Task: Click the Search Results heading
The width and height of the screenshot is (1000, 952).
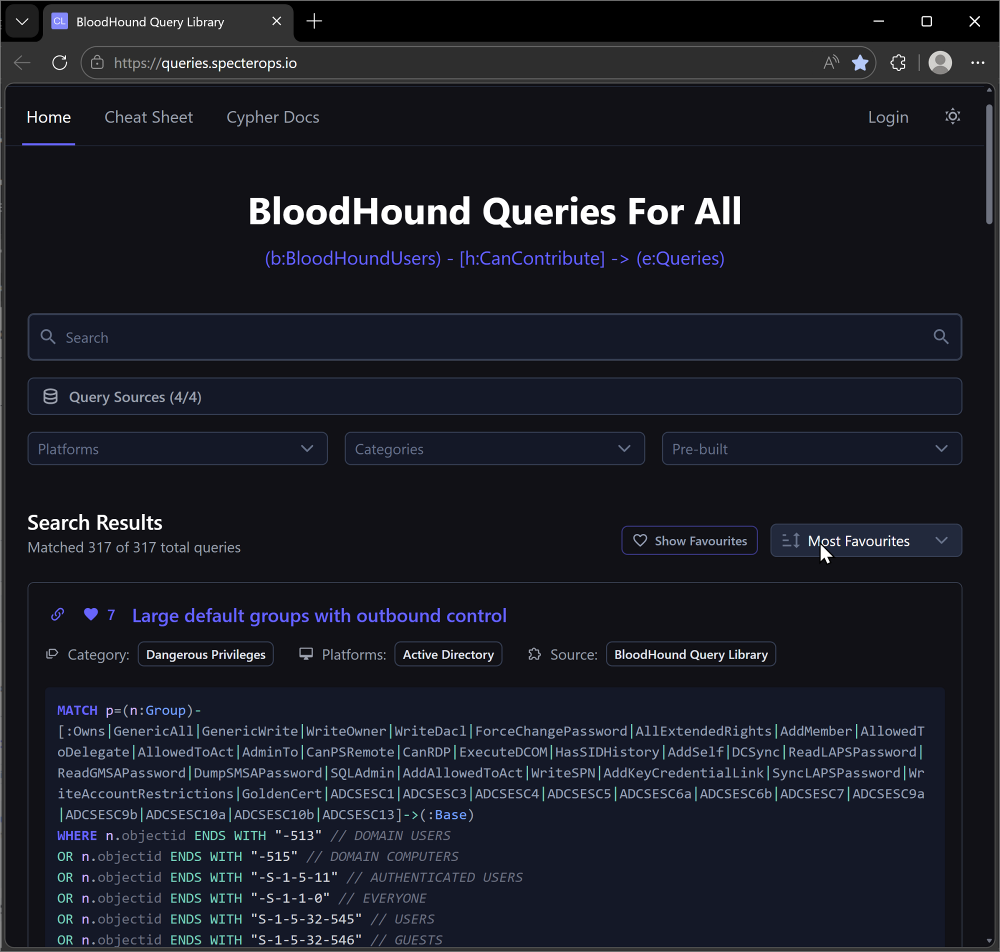Action: tap(95, 523)
